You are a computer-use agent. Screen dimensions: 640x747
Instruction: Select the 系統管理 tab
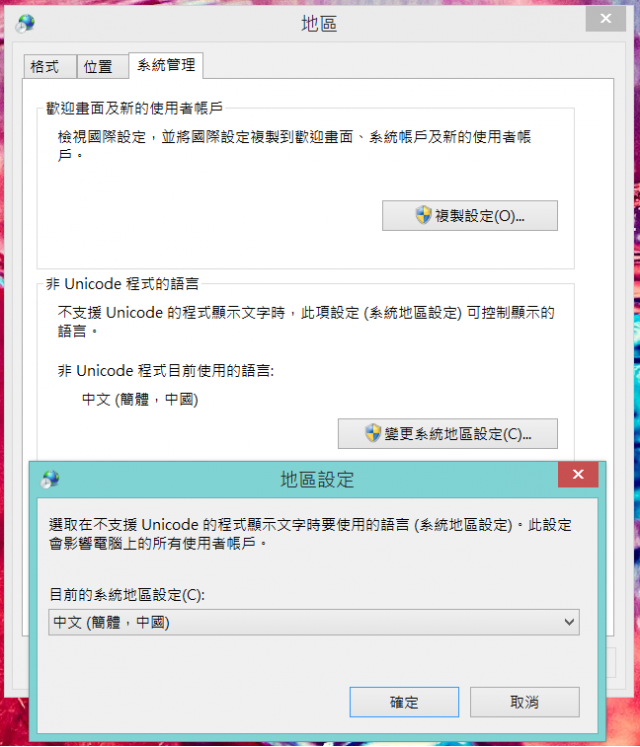pos(166,65)
